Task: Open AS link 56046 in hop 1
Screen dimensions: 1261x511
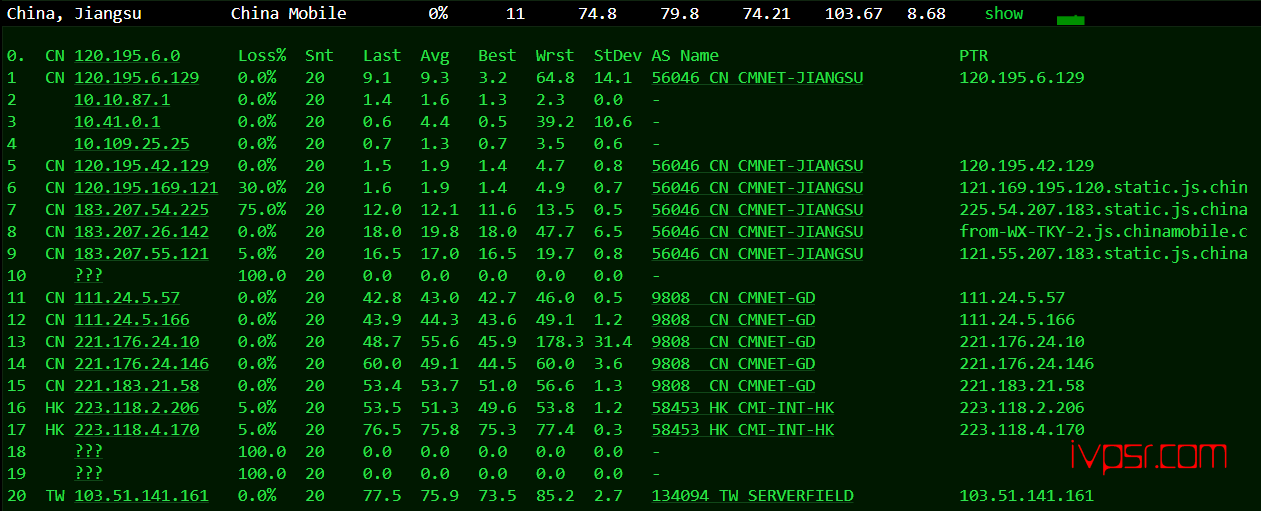Action: pos(757,78)
